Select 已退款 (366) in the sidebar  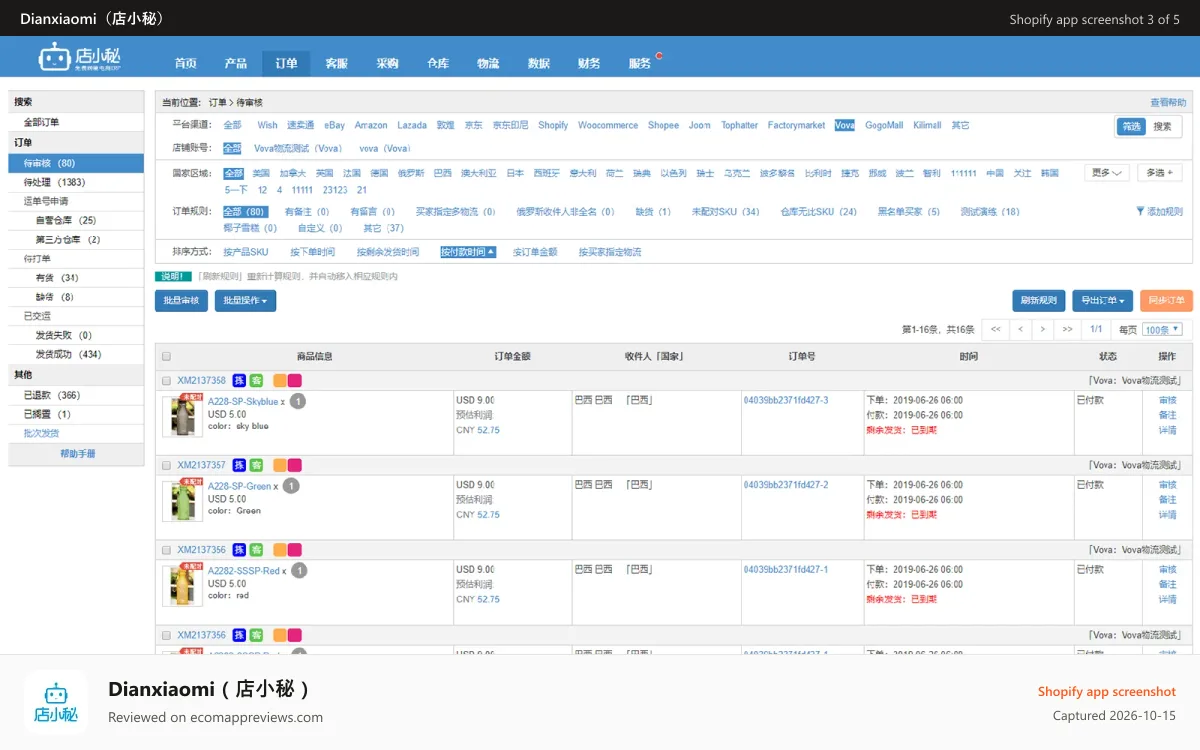76,395
